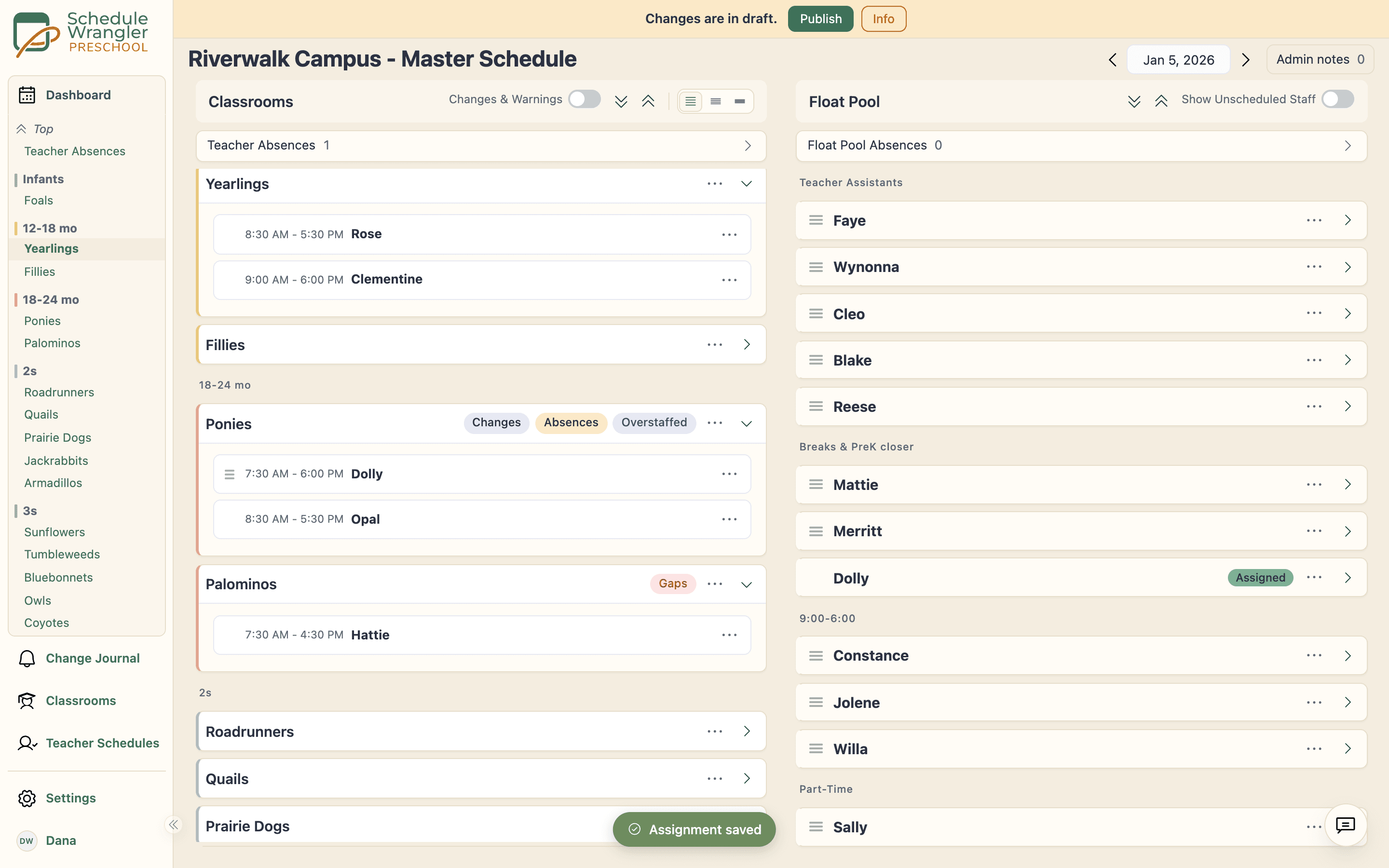
Task: Go to previous date arrow
Action: pyautogui.click(x=1112, y=60)
